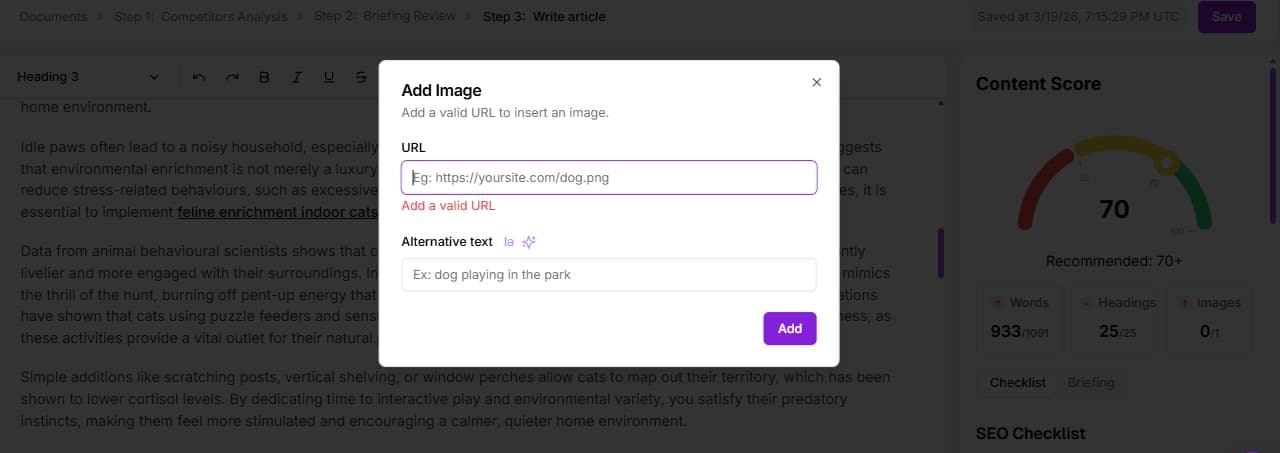Click the Words count card

click(x=1020, y=319)
